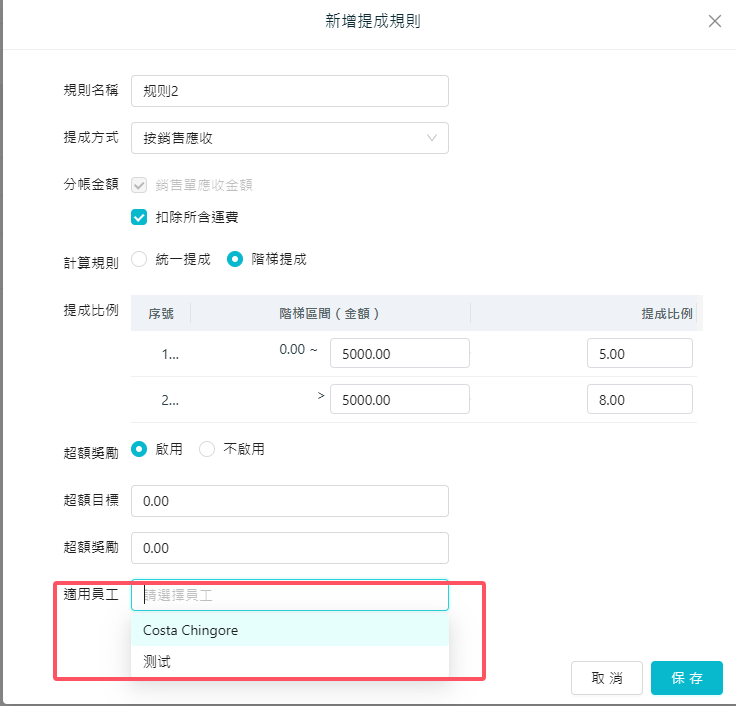
Task: Enable 超額獎勵 with 啟用 radio
Action: click(x=139, y=449)
